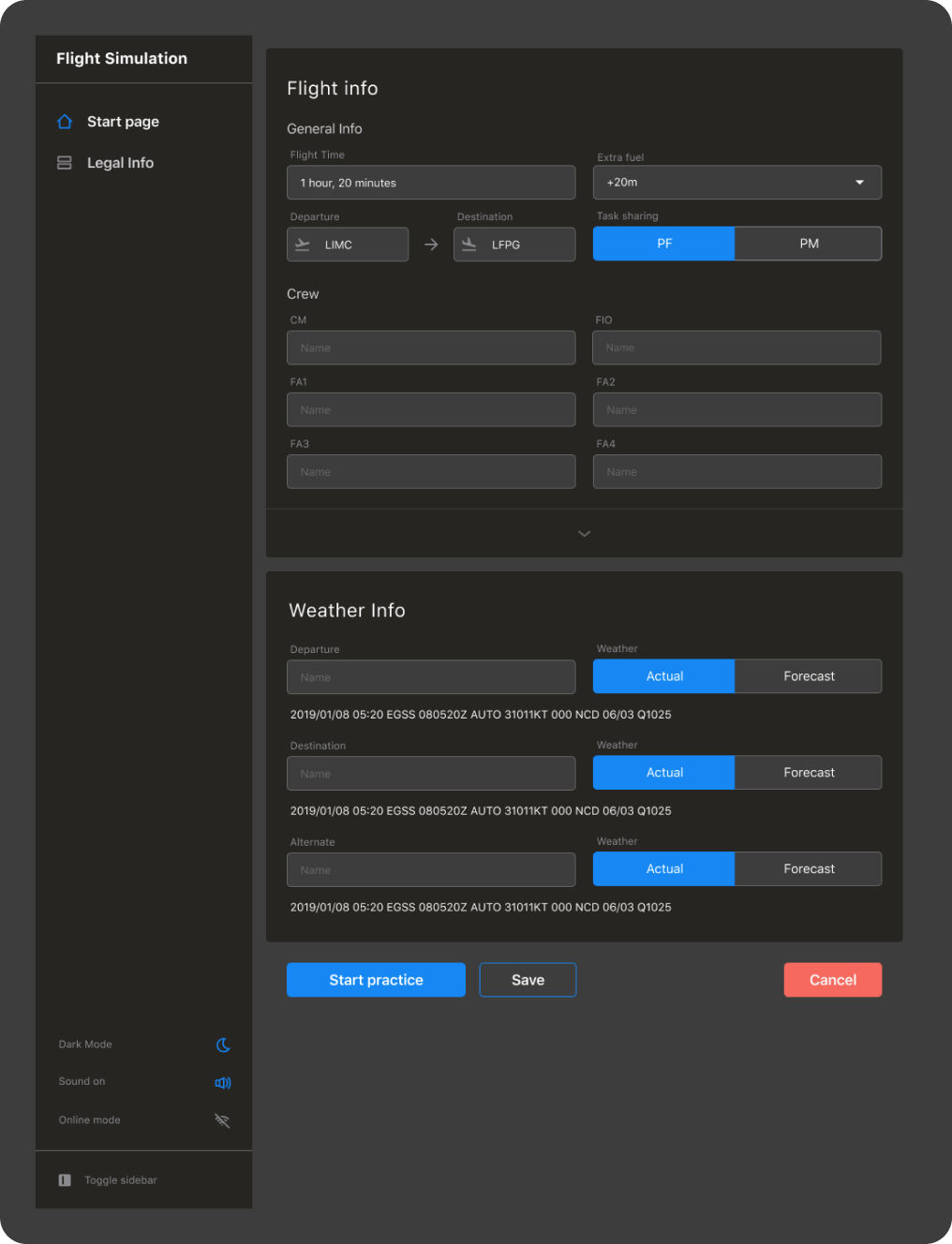
Task: Select PM task sharing option
Action: (809, 244)
